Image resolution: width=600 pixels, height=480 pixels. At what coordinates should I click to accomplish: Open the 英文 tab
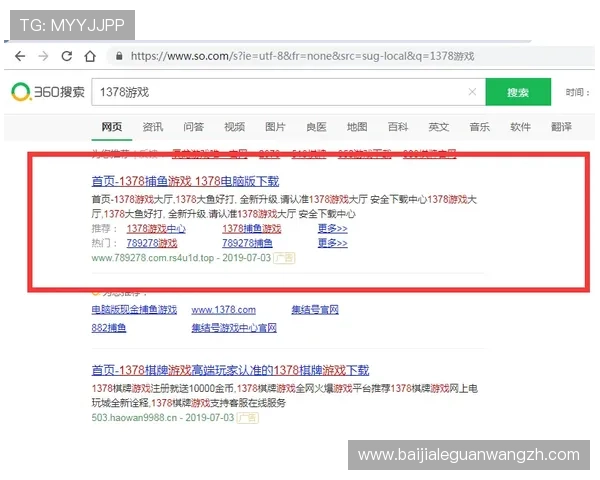click(x=439, y=127)
